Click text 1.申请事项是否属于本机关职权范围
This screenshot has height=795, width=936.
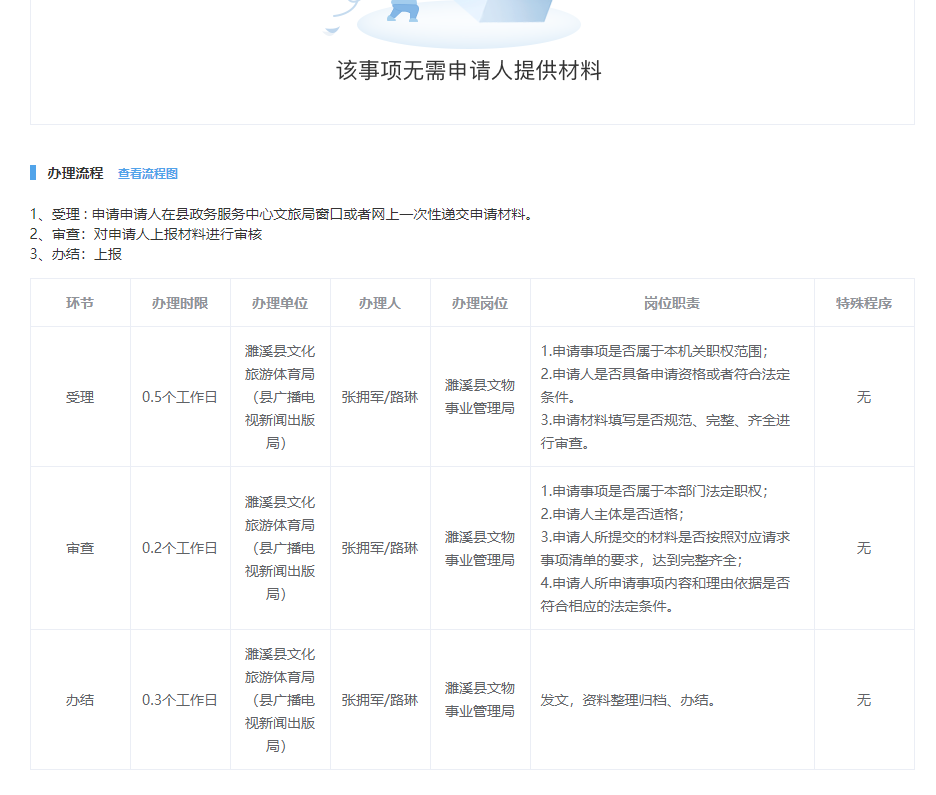[654, 351]
